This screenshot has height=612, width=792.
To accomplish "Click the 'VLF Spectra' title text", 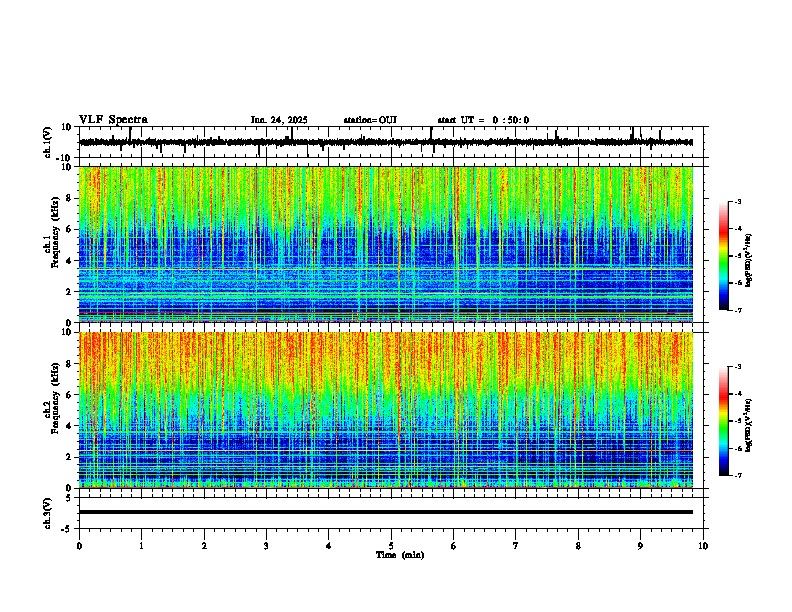I will point(113,120).
